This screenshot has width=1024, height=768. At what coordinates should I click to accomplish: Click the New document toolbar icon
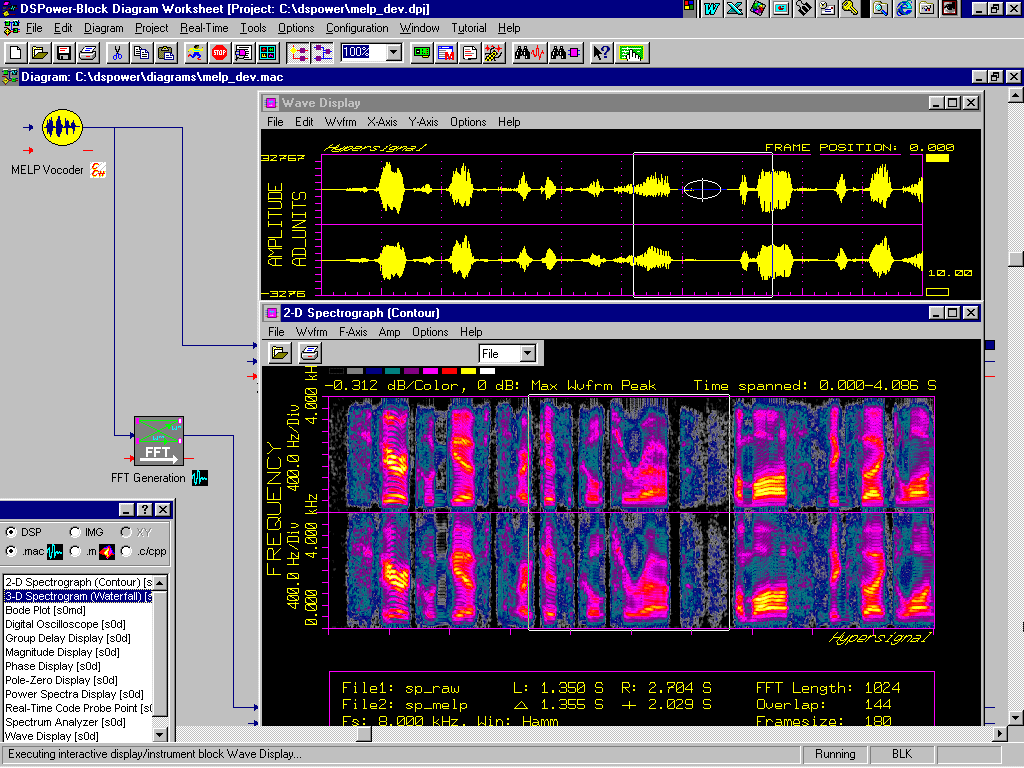click(x=16, y=53)
